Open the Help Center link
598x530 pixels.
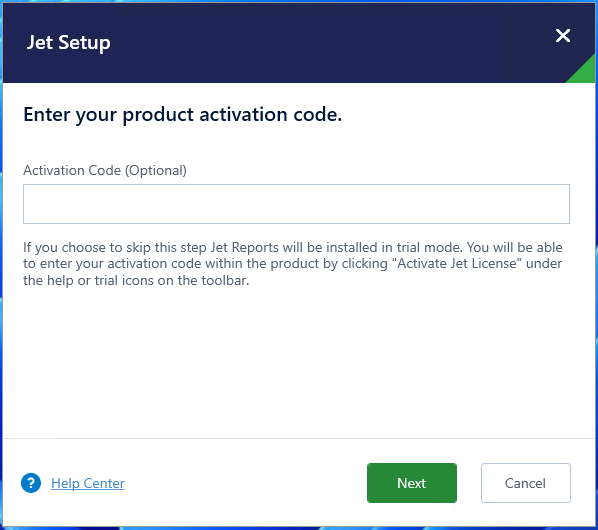(88, 483)
